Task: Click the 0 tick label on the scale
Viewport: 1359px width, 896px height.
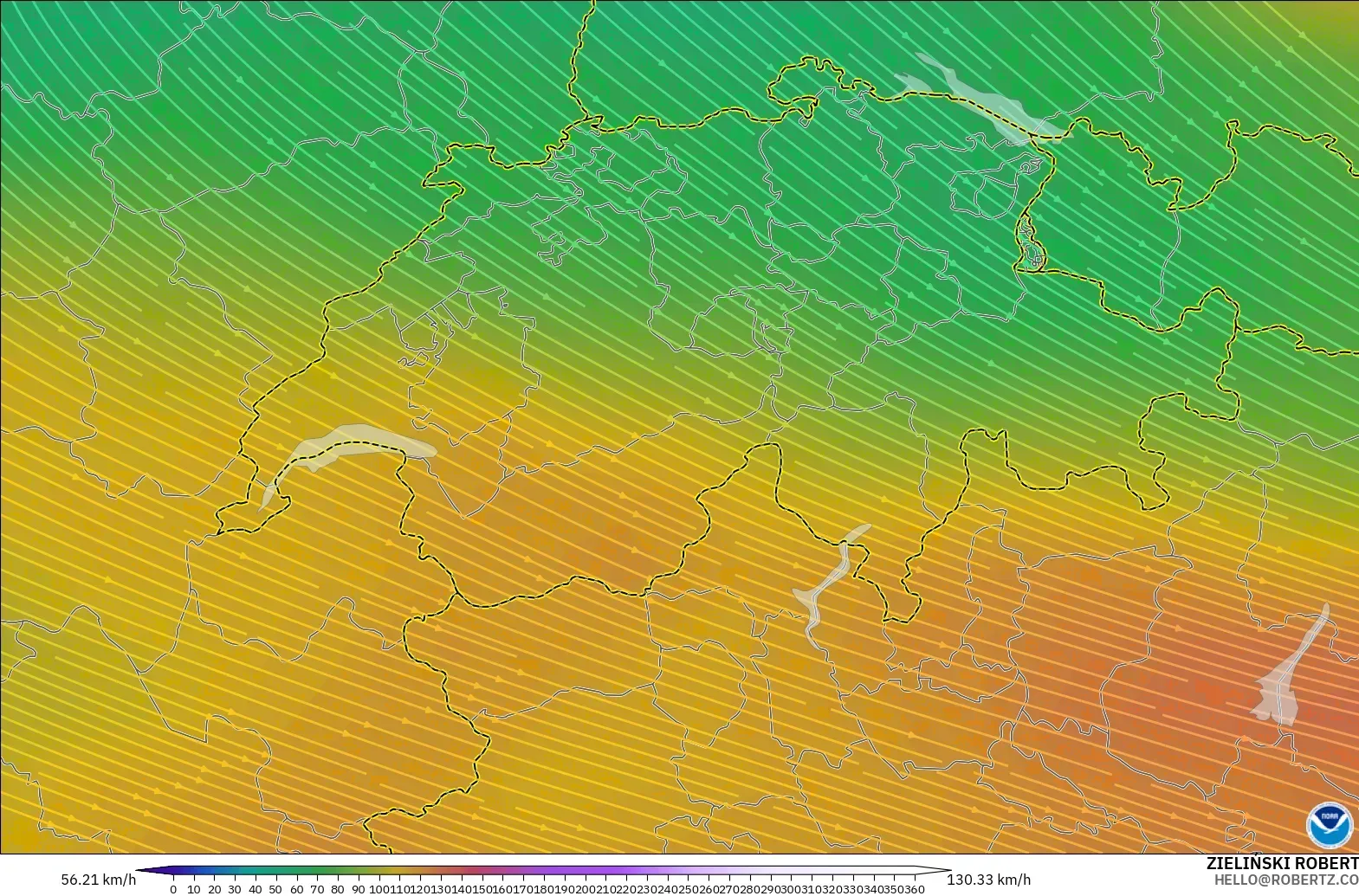Action: click(x=173, y=889)
